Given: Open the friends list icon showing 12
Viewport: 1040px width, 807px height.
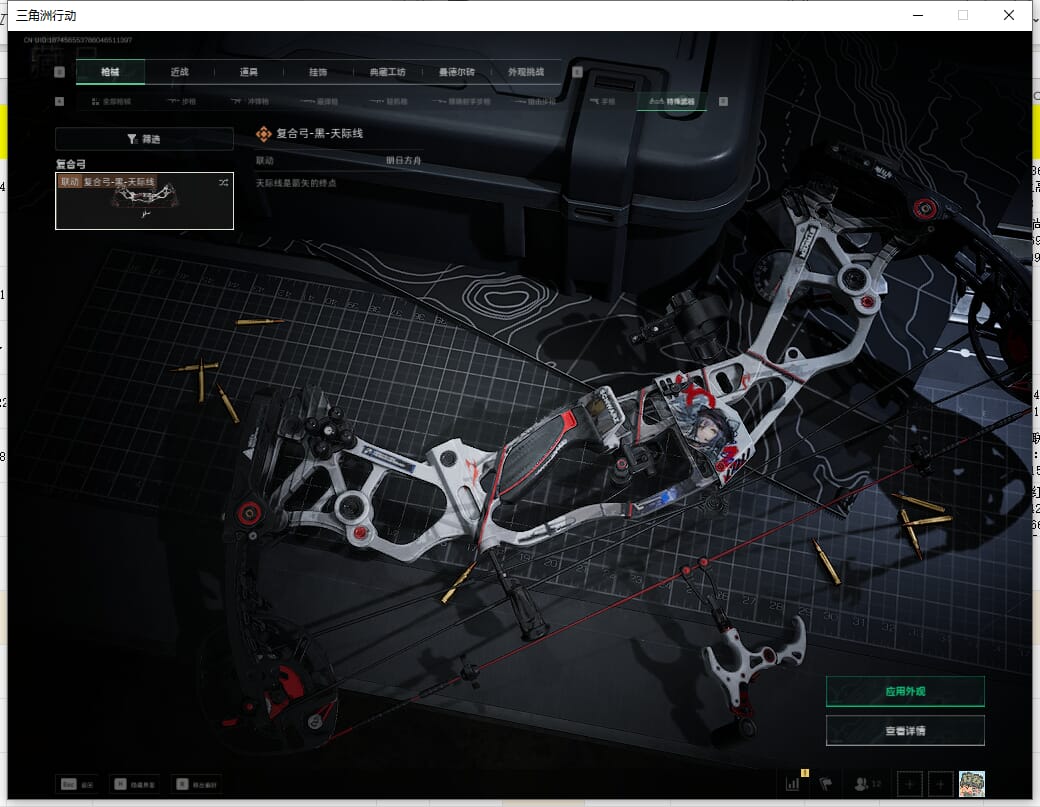Looking at the screenshot, I should tap(867, 783).
